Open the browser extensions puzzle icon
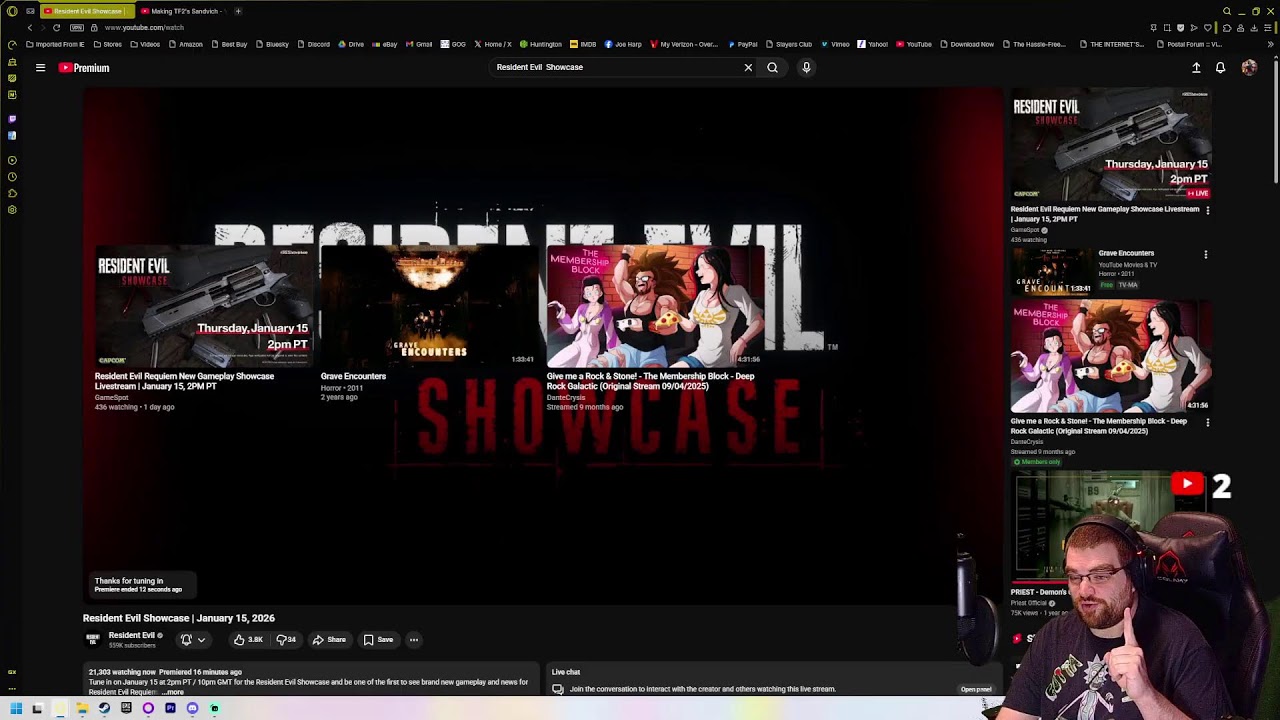Screen dimensions: 1280x720 coord(1227,28)
